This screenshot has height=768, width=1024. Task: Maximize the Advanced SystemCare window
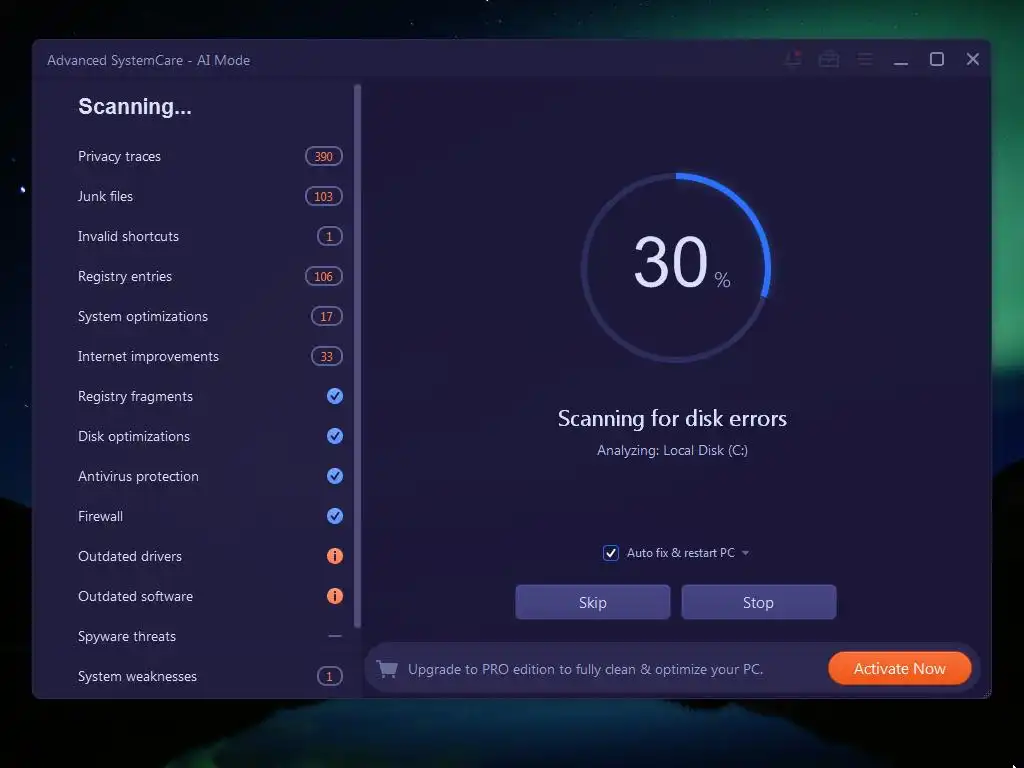tap(937, 59)
